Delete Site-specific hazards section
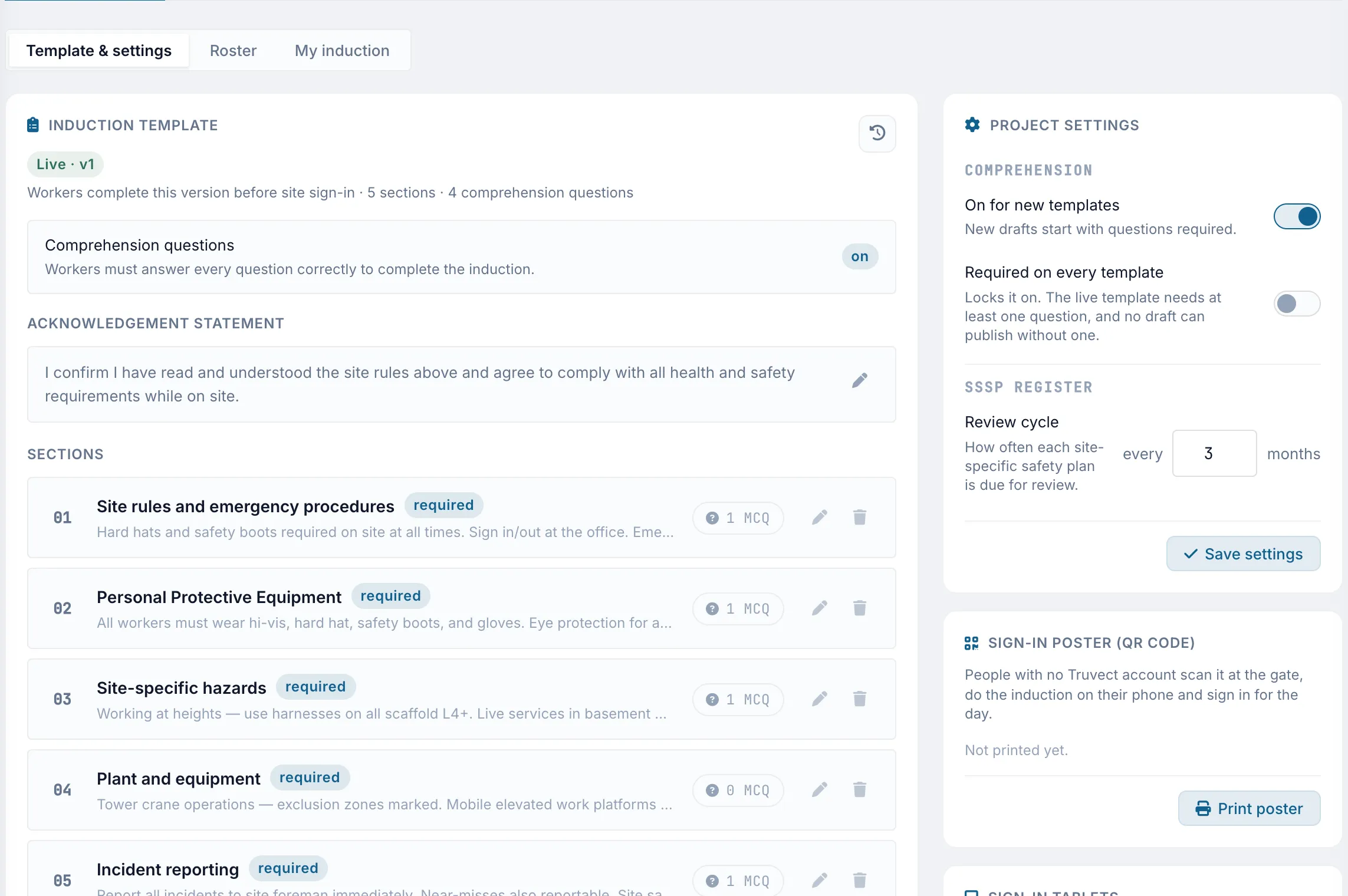1348x896 pixels. (860, 699)
